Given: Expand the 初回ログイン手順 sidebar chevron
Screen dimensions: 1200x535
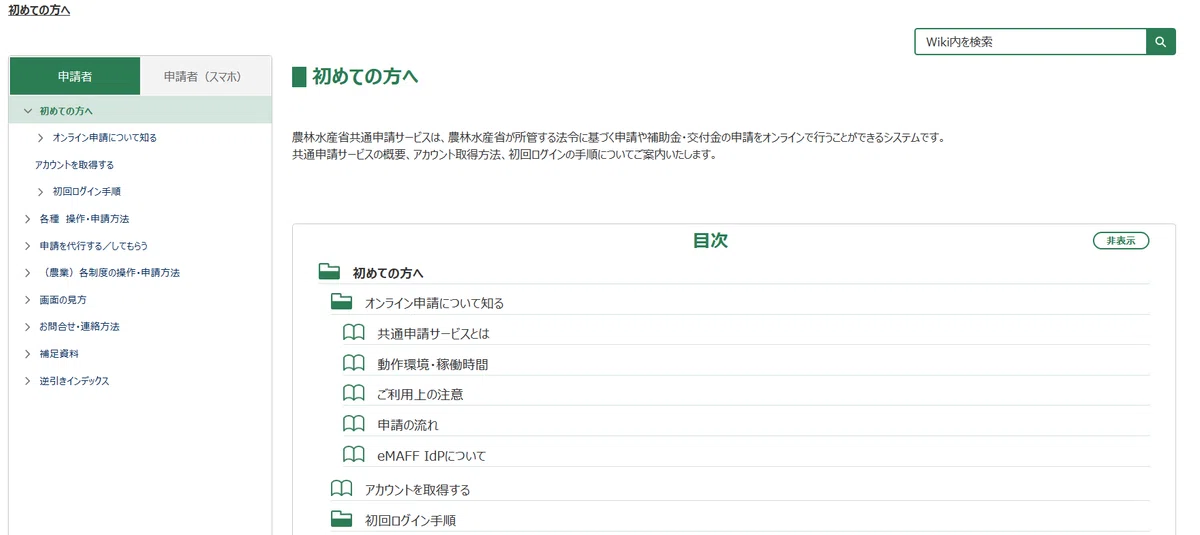Looking at the screenshot, I should [x=40, y=191].
